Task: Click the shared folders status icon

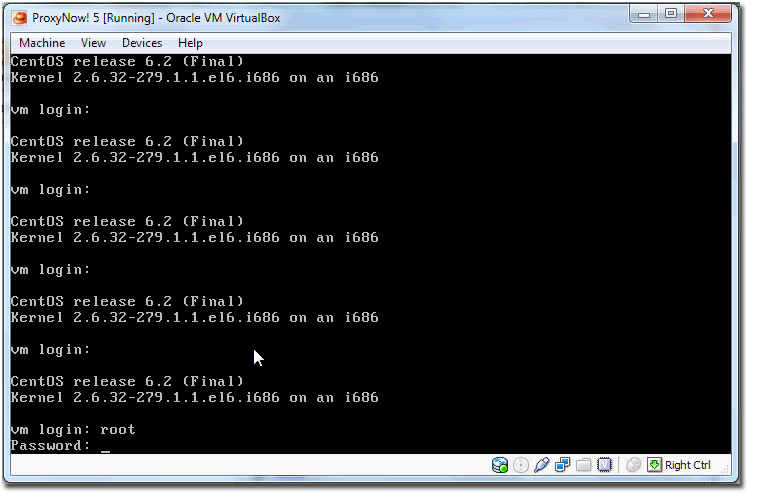Action: [583, 465]
